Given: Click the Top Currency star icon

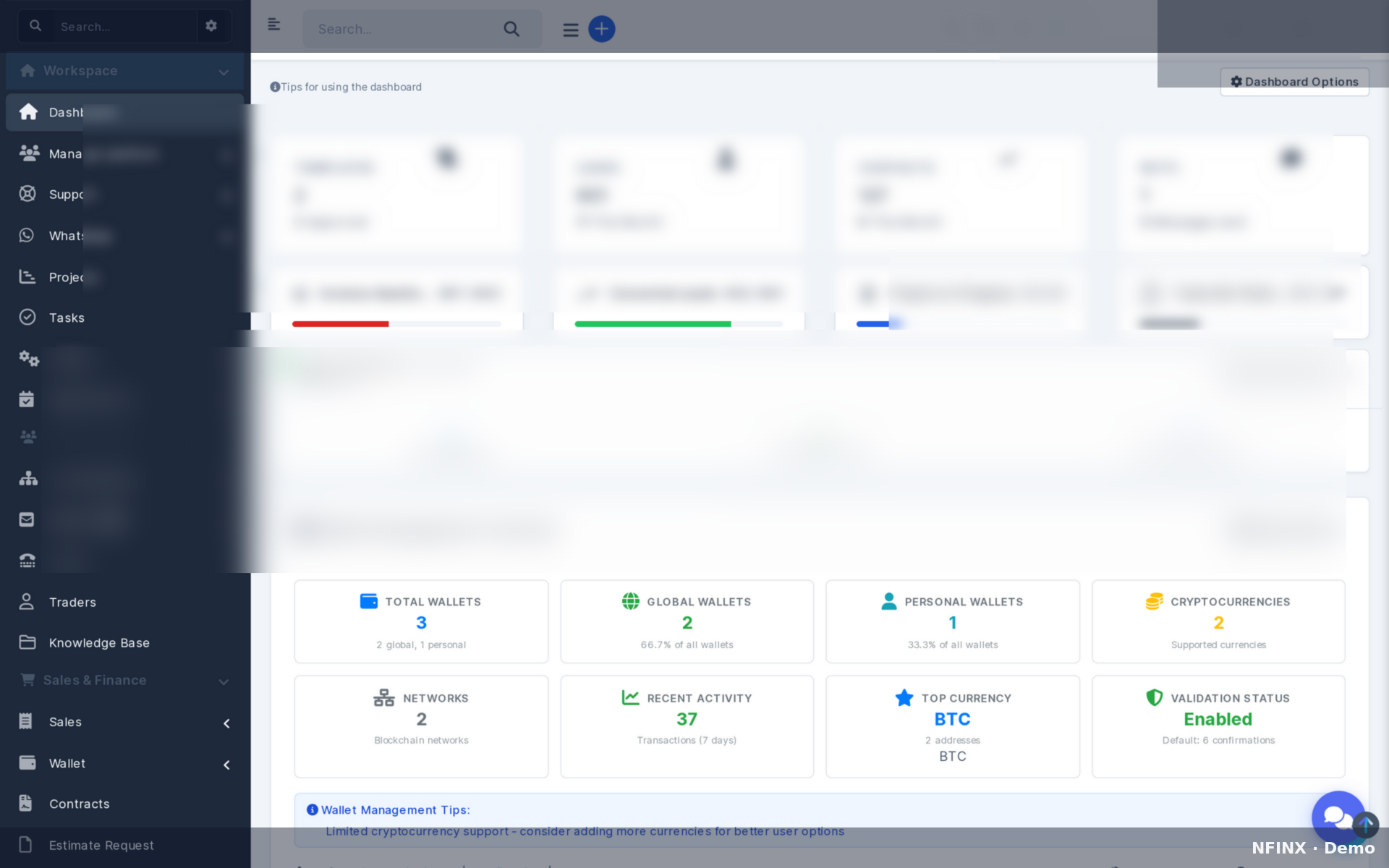Looking at the screenshot, I should tap(904, 698).
